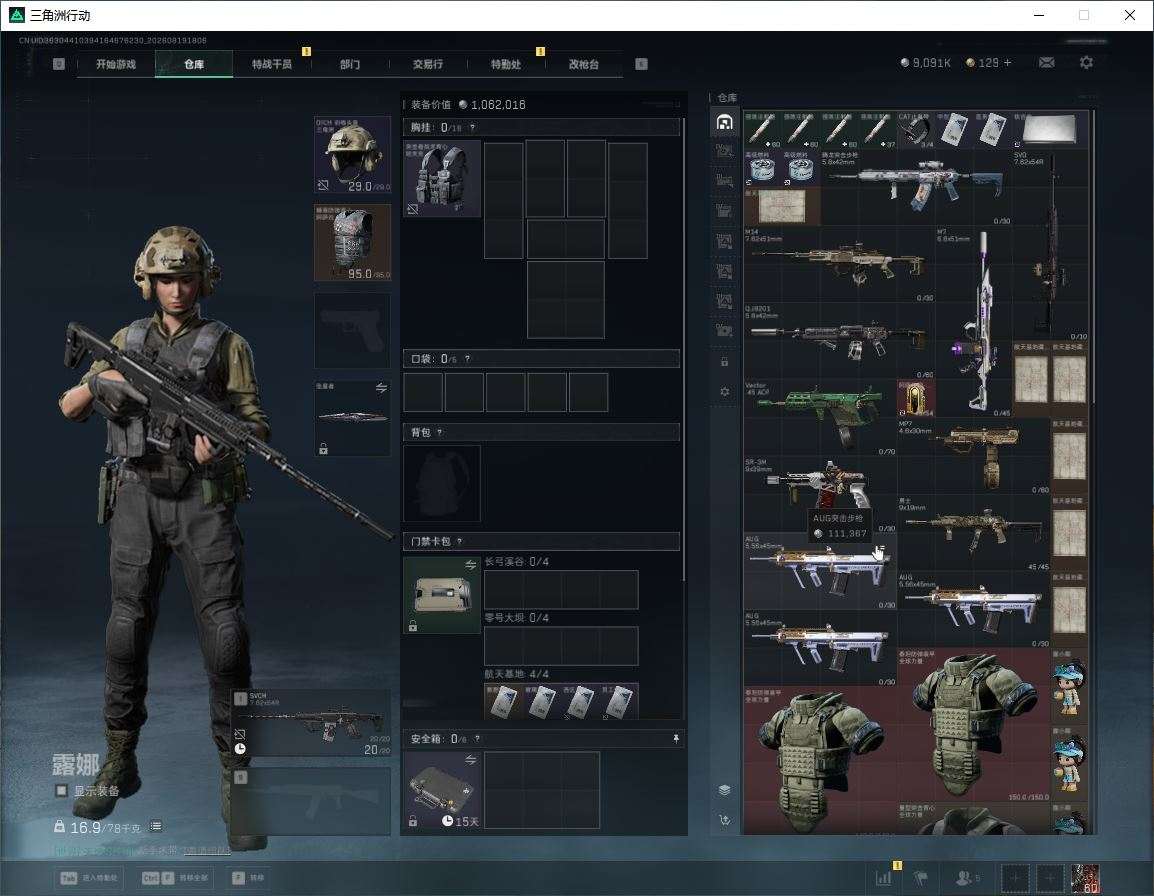1154x896 pixels.
Task: Add premium currency next to 129
Action: (x=1008, y=63)
